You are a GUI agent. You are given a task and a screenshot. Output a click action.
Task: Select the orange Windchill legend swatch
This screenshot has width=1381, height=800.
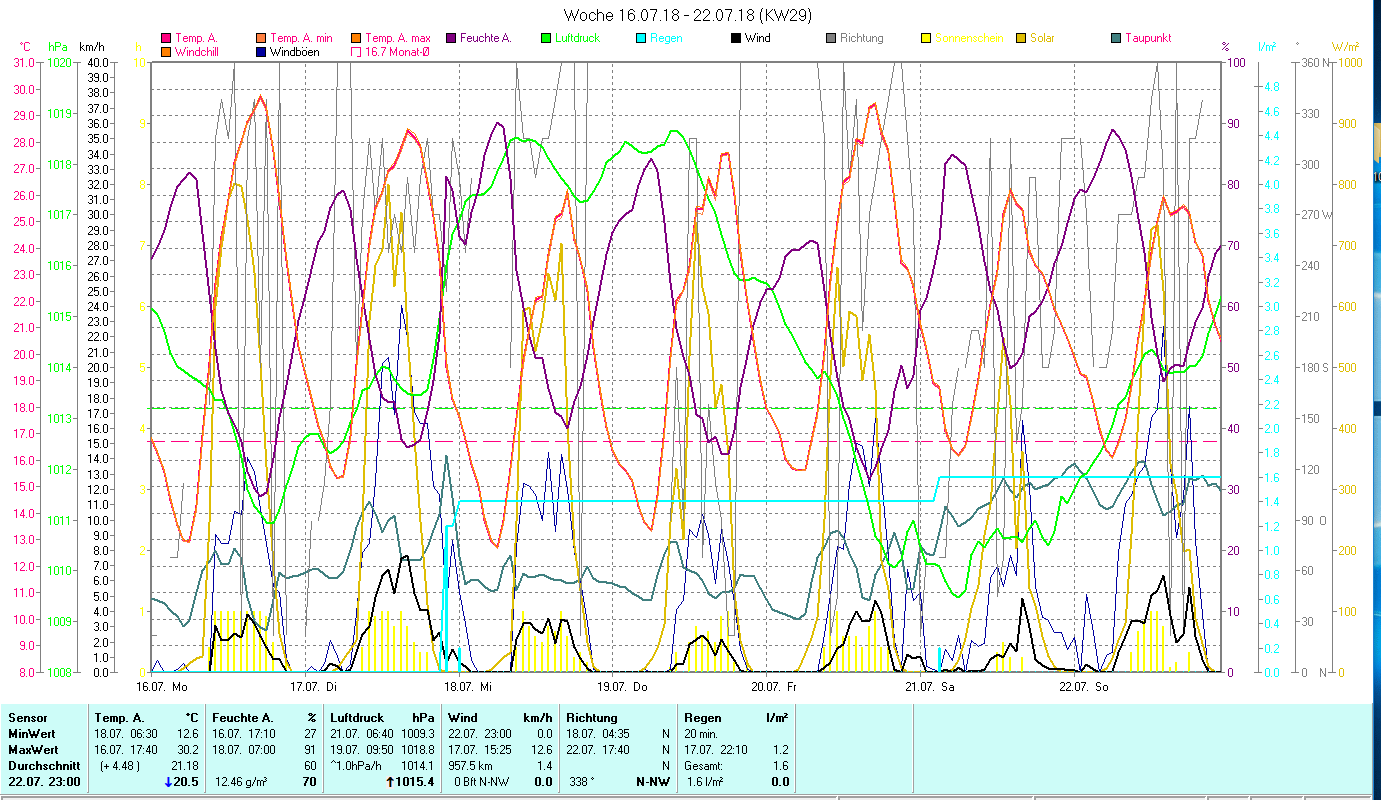click(x=166, y=51)
